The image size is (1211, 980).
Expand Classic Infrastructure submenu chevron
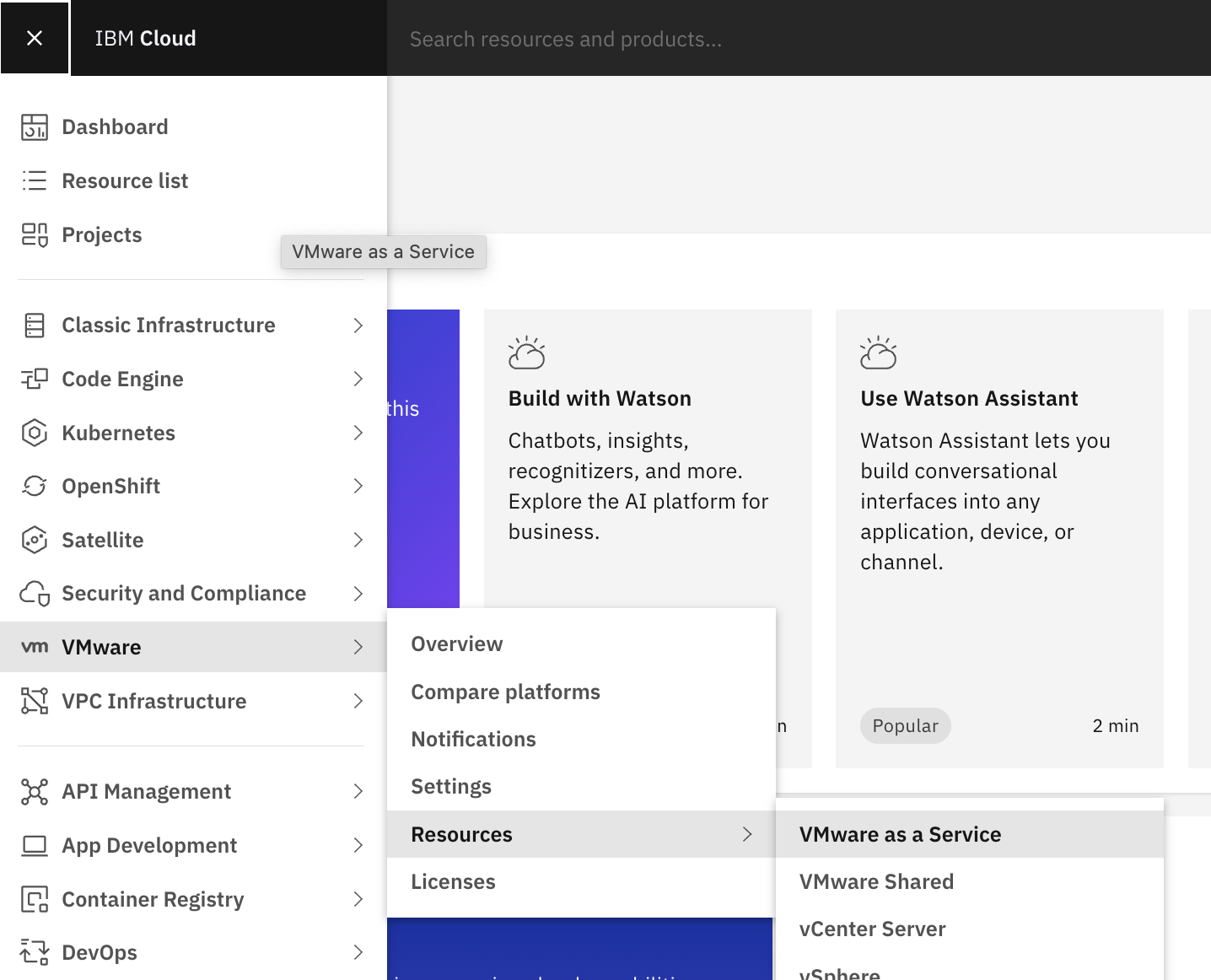coord(358,326)
